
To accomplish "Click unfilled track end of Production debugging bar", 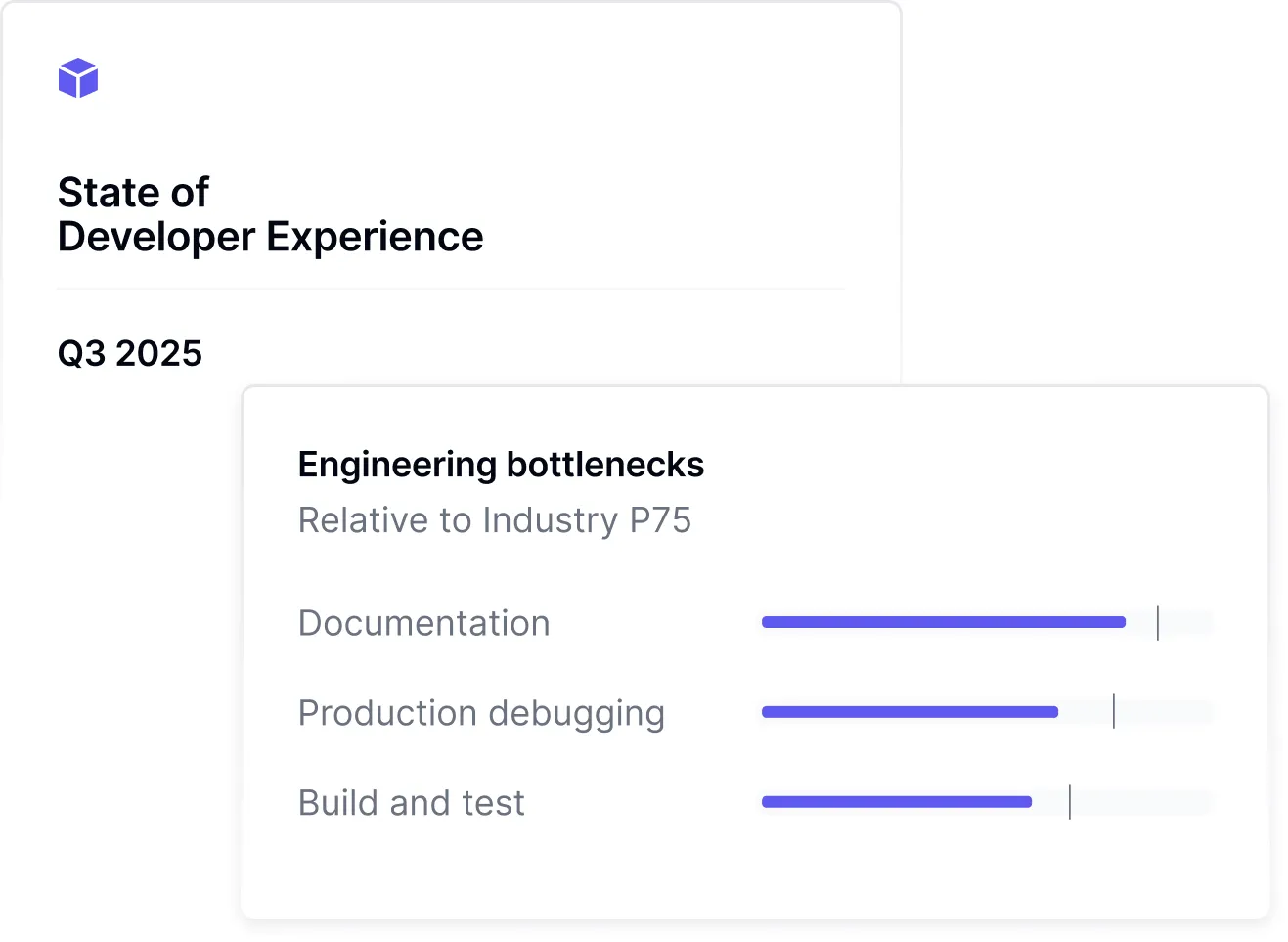I will click(x=1166, y=712).
